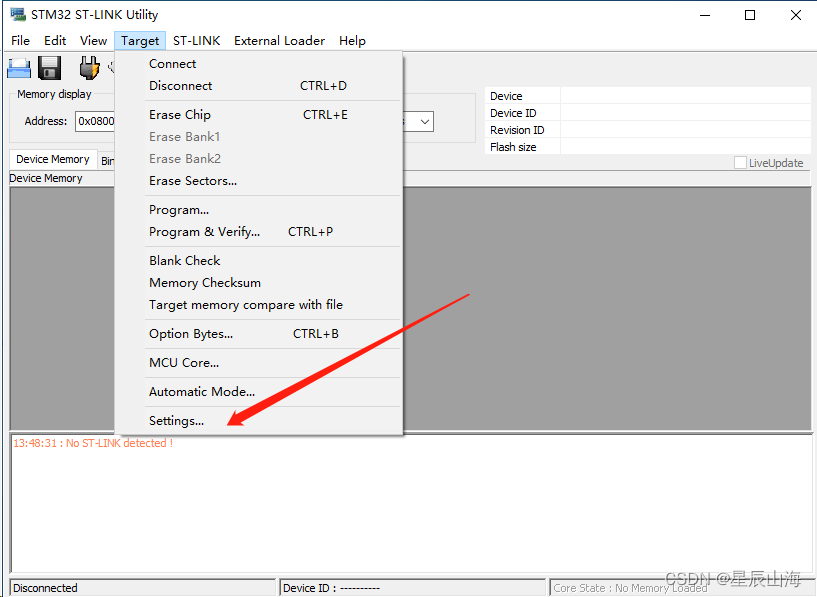Click the Revision ID row label
817x597 pixels.
517,130
